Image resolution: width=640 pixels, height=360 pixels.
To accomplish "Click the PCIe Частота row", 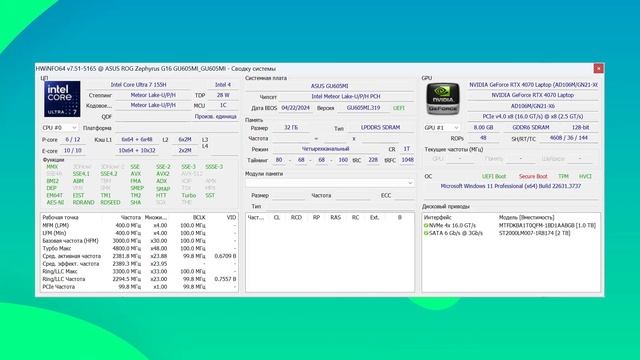I will pos(139,287).
